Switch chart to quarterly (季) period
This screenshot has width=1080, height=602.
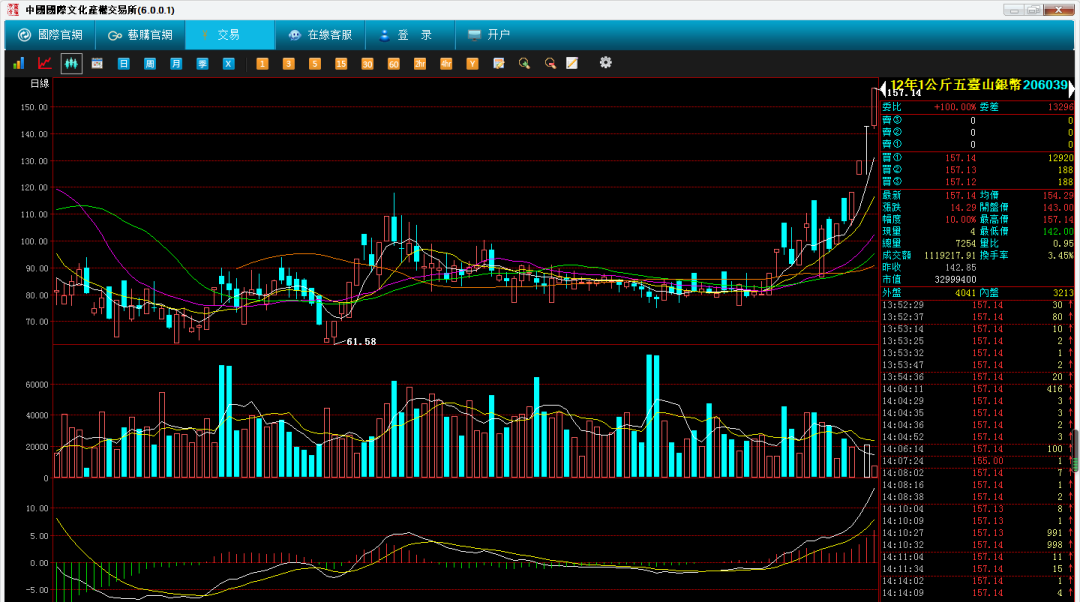[202, 63]
